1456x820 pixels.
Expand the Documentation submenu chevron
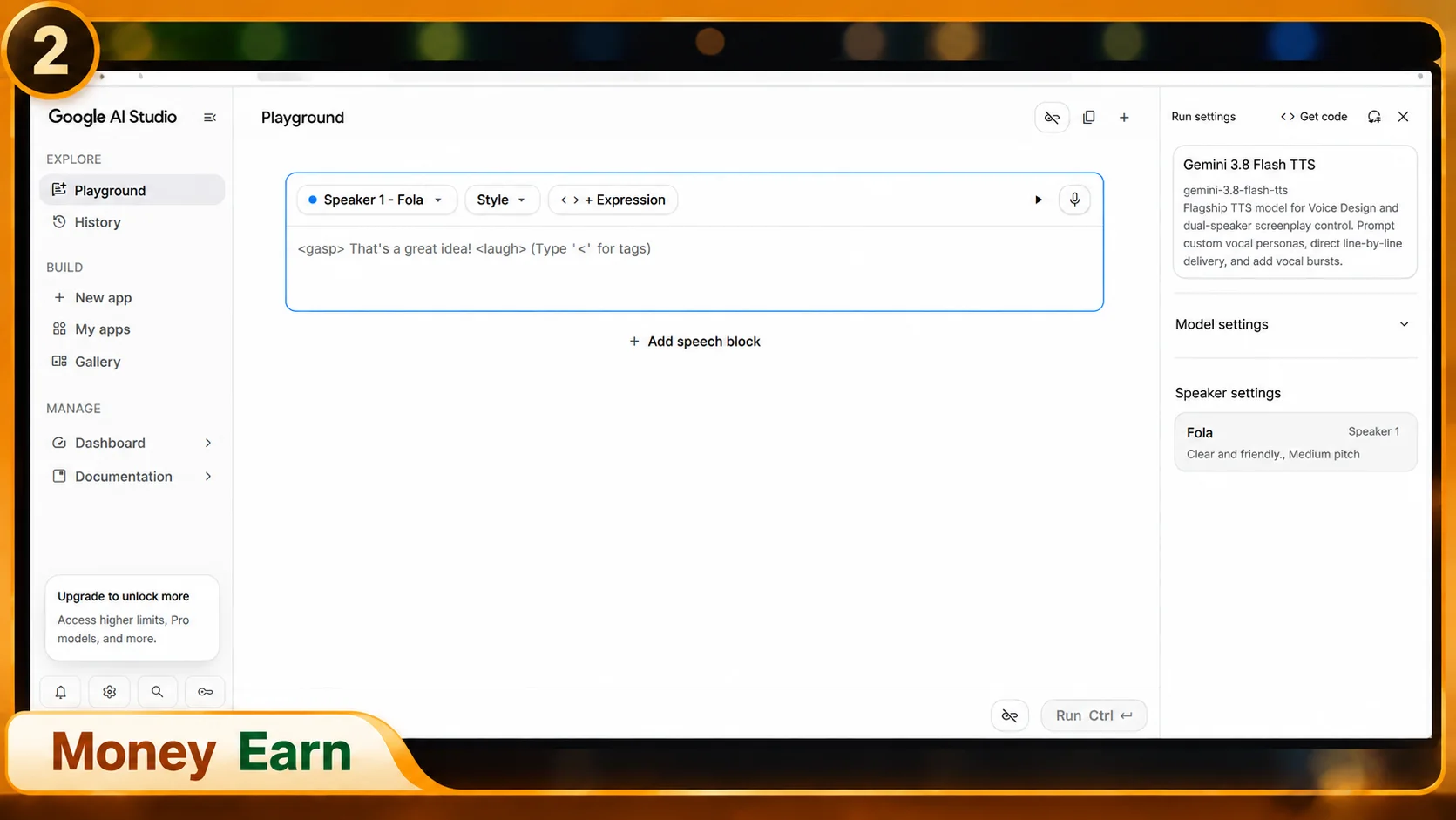[208, 477]
